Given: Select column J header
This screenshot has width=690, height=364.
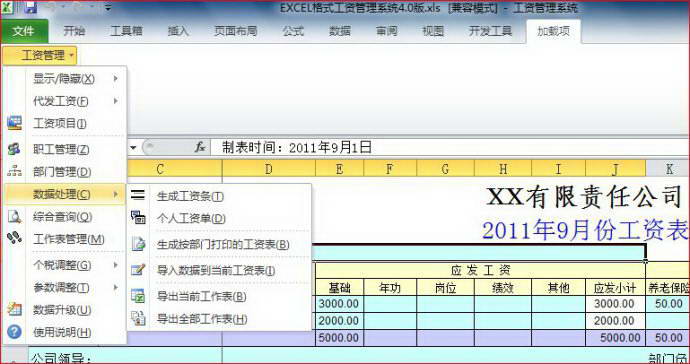Looking at the screenshot, I should 615,169.
